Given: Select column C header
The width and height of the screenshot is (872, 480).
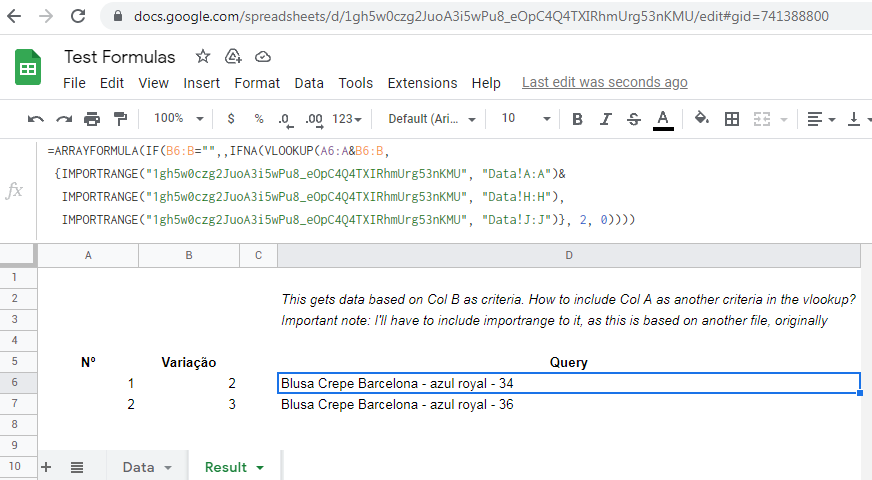Looking at the screenshot, I should [x=259, y=255].
